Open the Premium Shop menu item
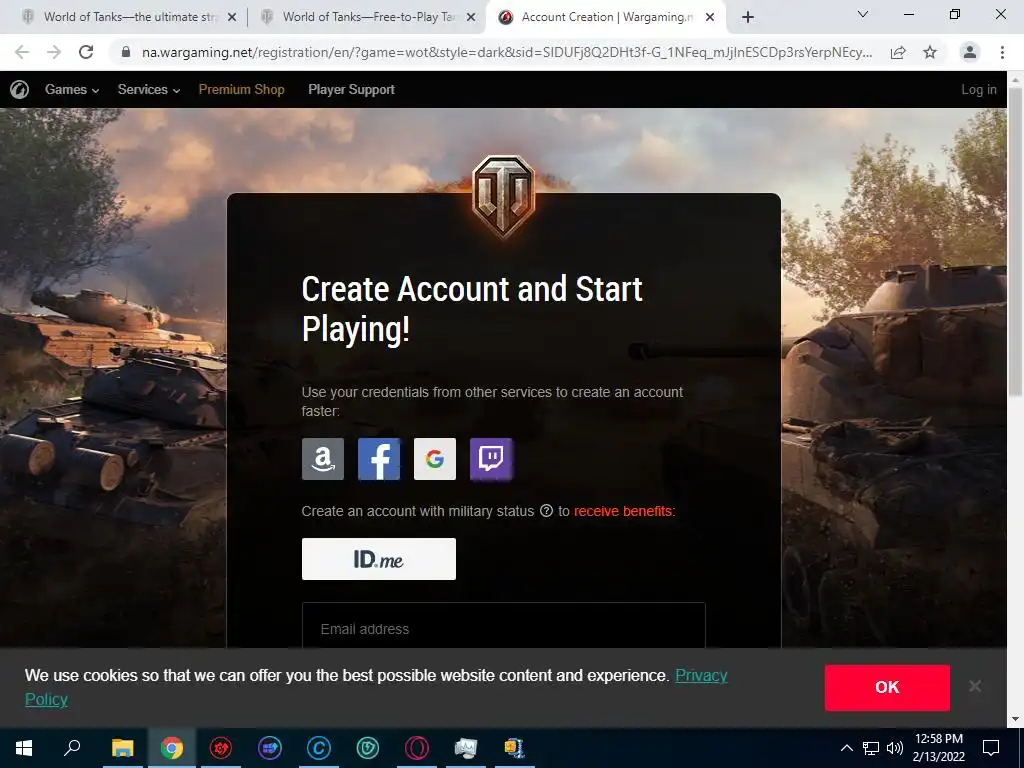The width and height of the screenshot is (1024, 768). 242,89
